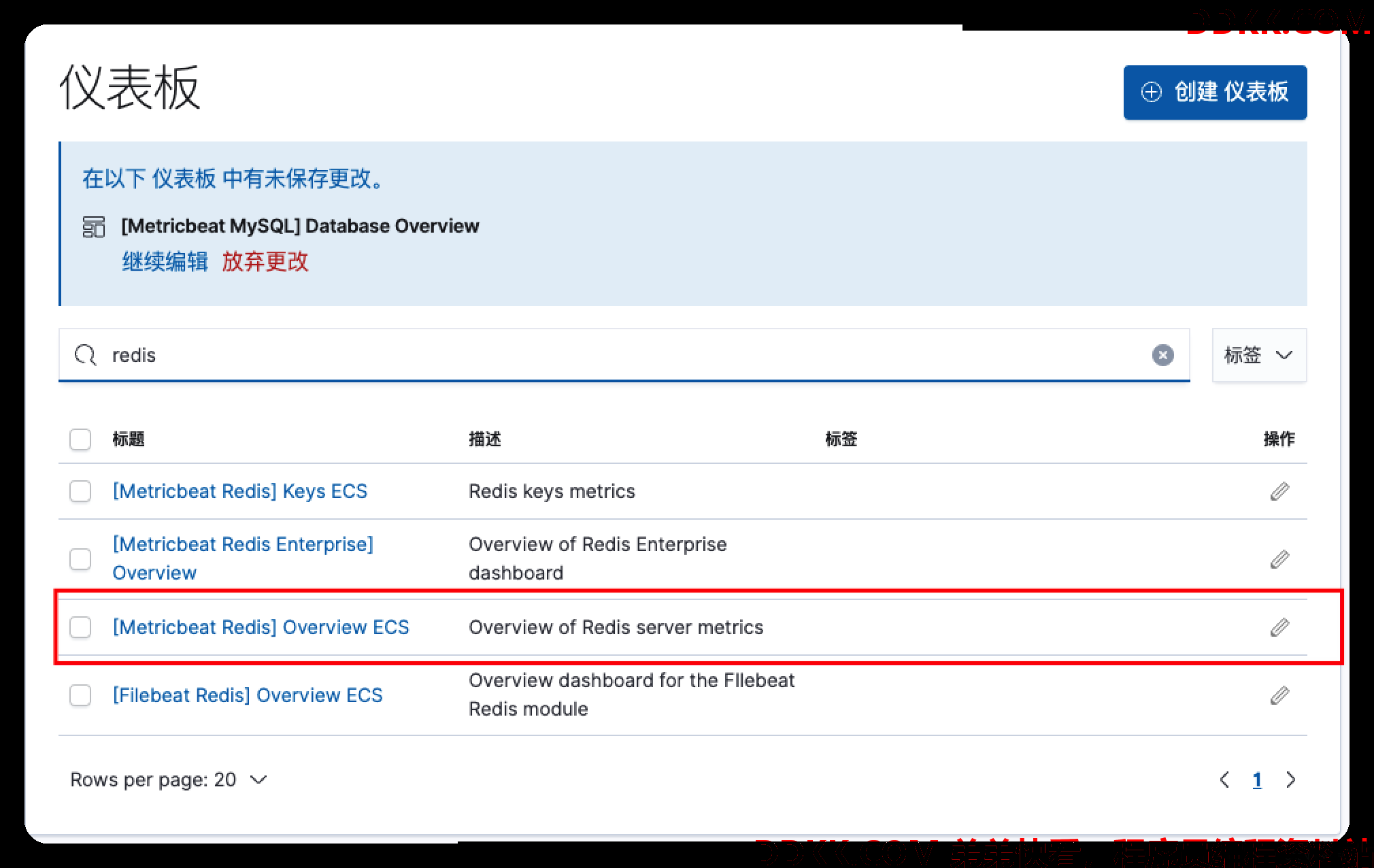Click 'Overview of Redis server metrics' description

point(616,627)
